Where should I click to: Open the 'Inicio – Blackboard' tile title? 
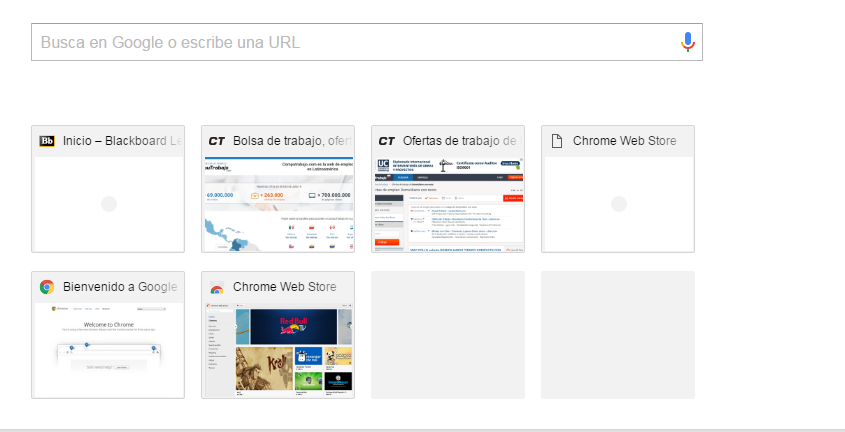(x=122, y=141)
